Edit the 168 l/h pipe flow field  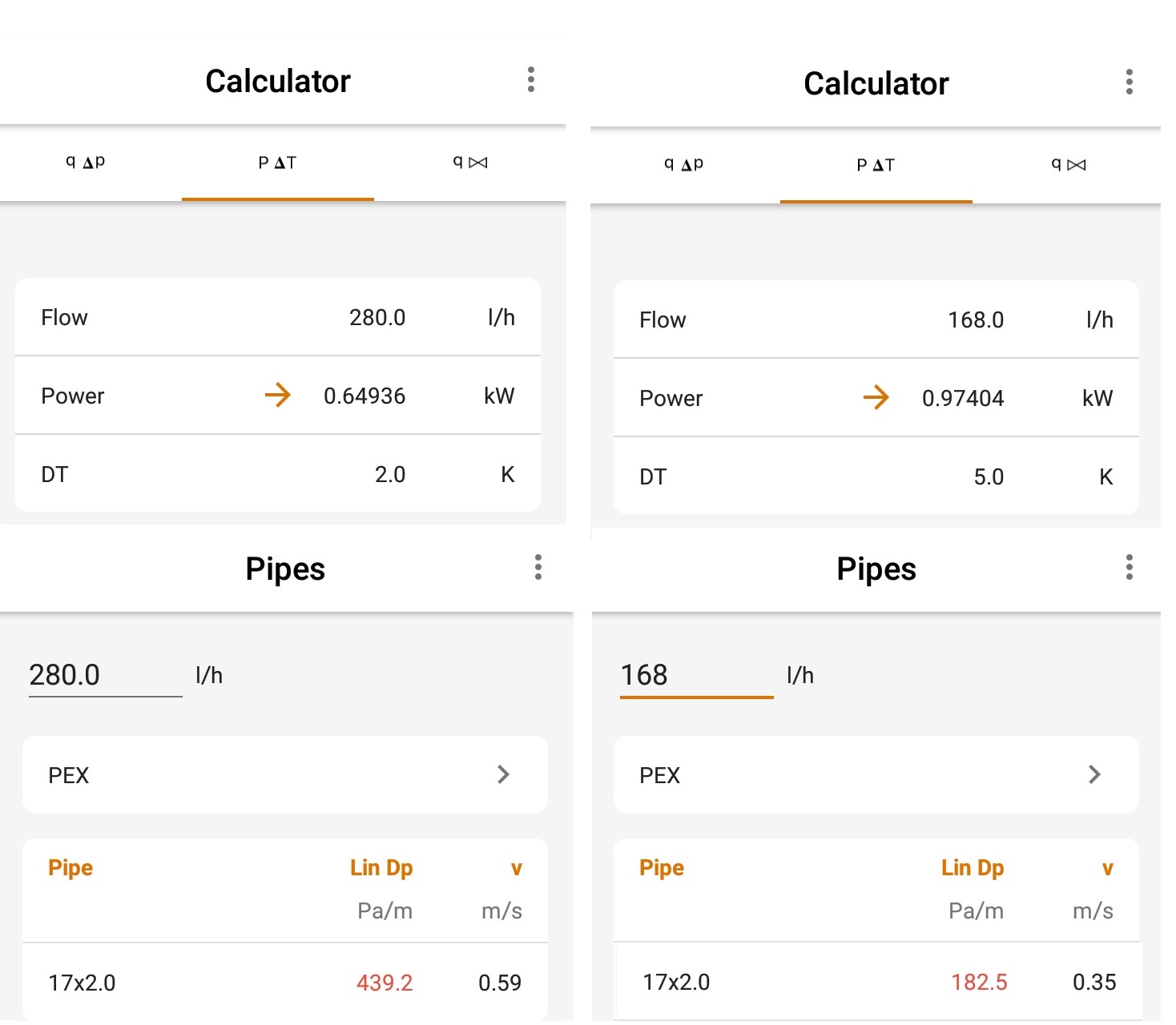695,675
